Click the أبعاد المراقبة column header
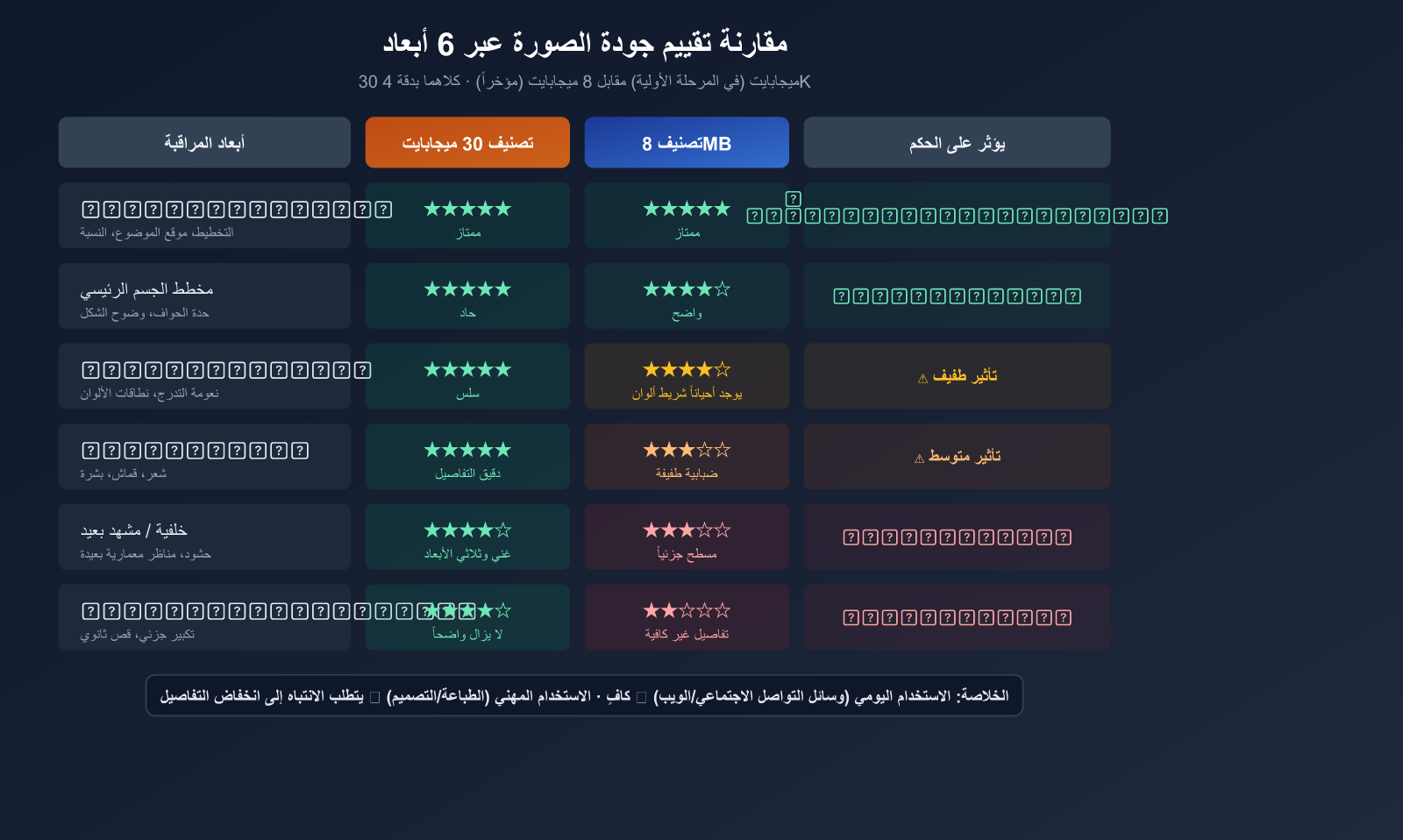The width and height of the screenshot is (1403, 840). 204,143
